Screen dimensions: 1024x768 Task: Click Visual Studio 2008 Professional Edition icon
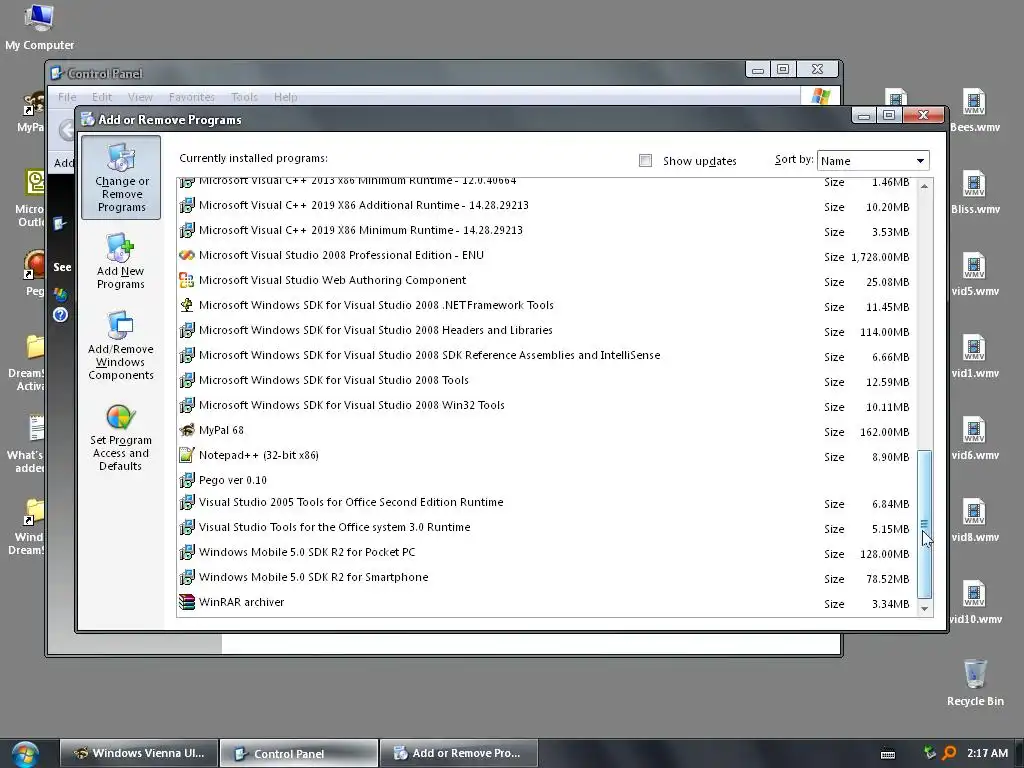pyautogui.click(x=187, y=255)
